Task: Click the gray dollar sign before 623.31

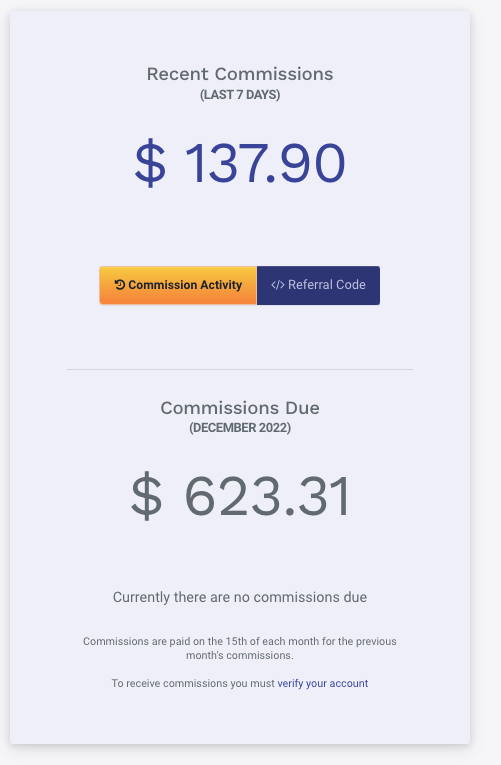Action: pos(146,496)
